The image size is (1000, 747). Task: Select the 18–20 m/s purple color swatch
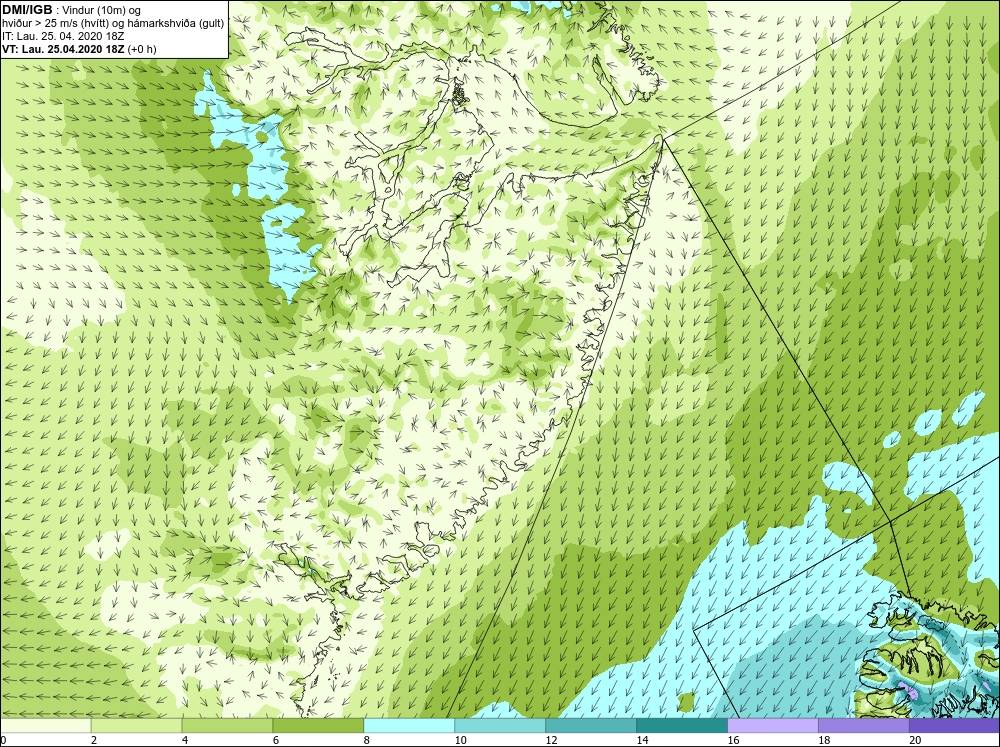(864, 726)
